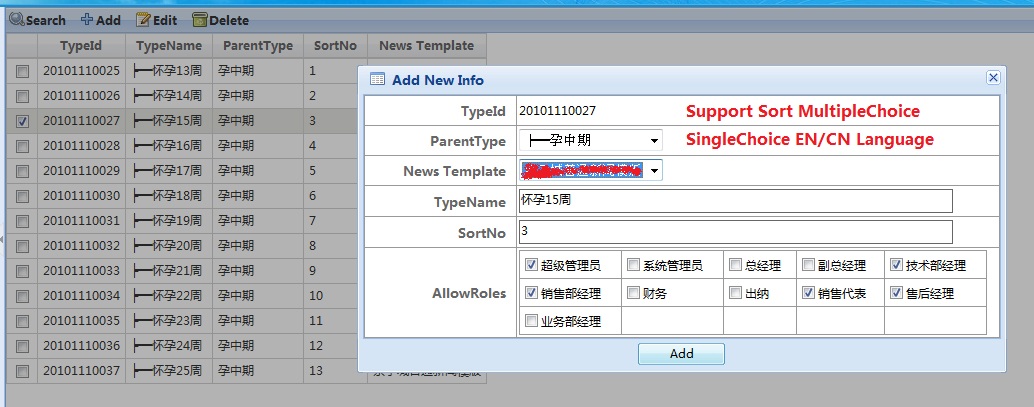
Task: Check the row checkbox for 20101110037
Action: (x=22, y=371)
